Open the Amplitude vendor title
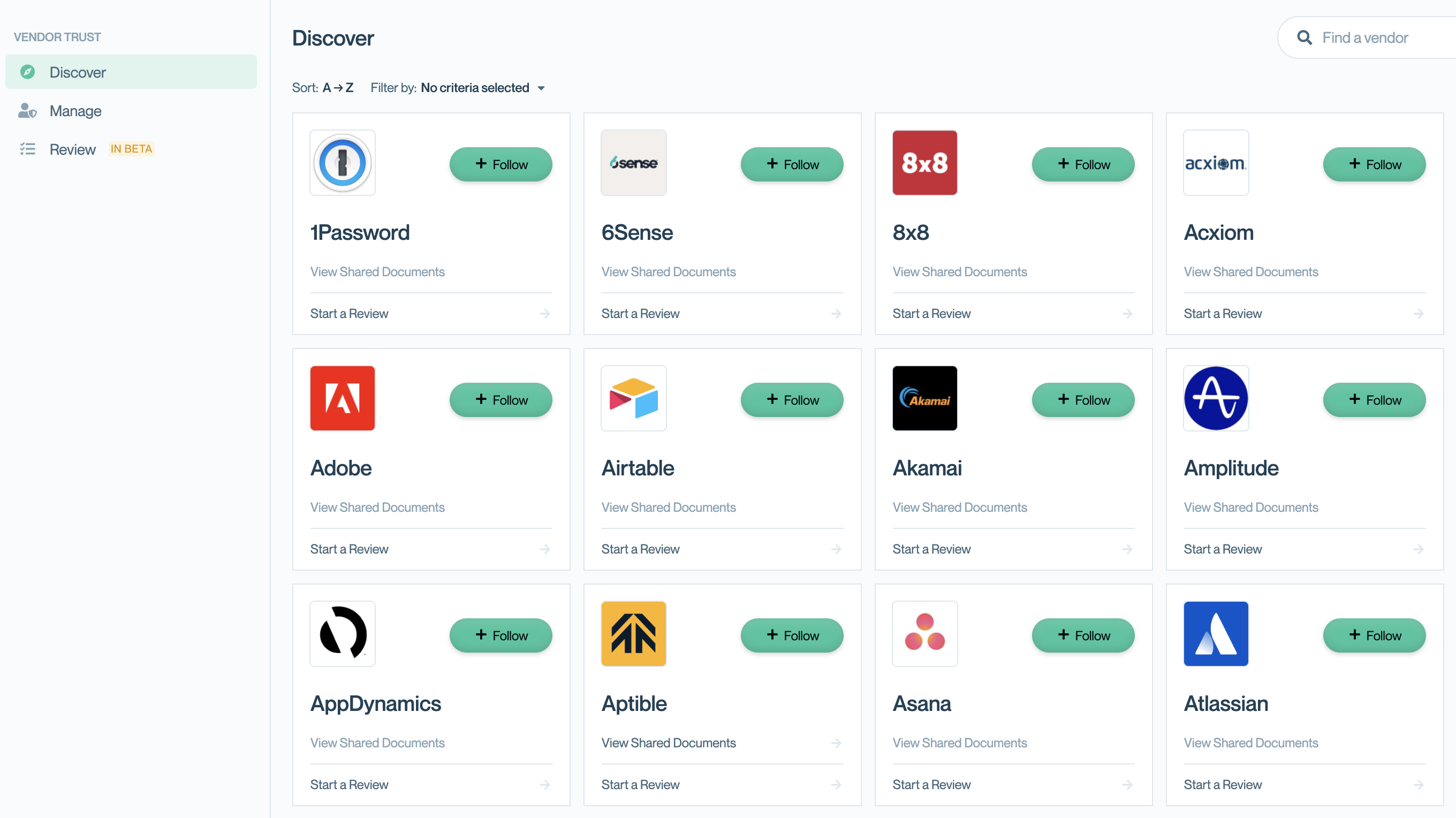The height and width of the screenshot is (818, 1456). pyautogui.click(x=1231, y=468)
